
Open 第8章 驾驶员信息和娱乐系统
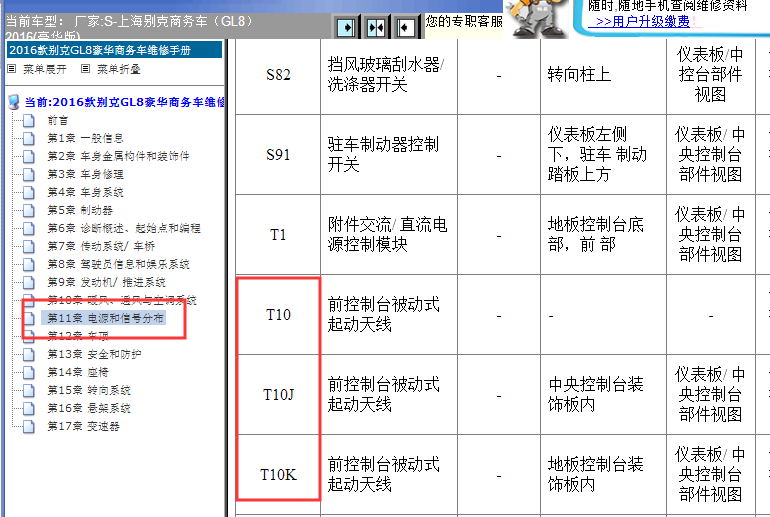pyautogui.click(x=118, y=264)
